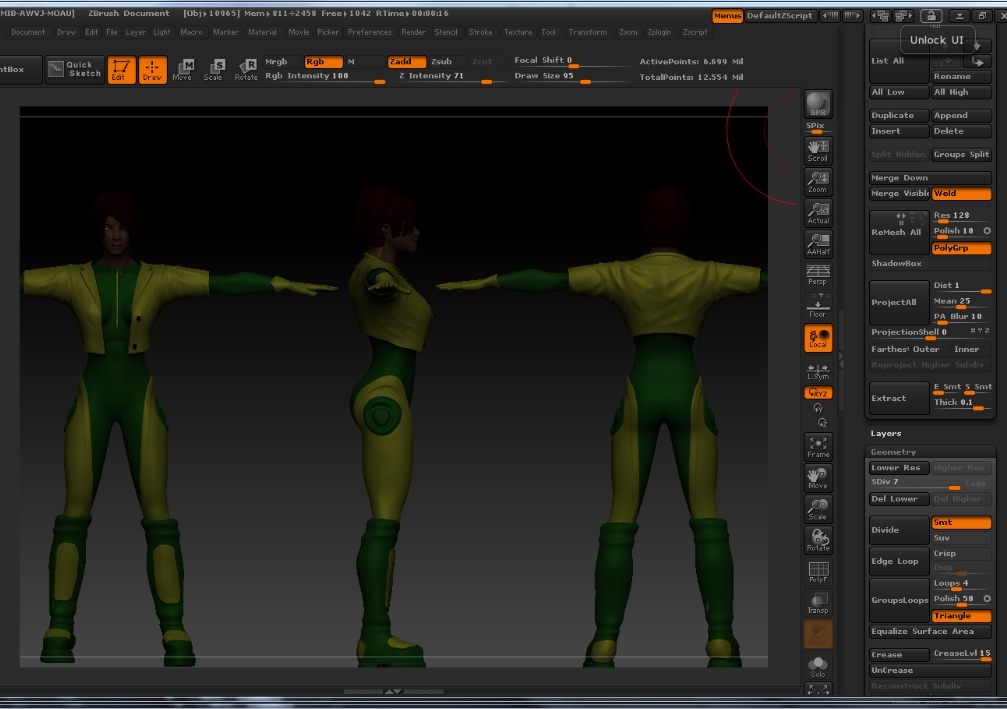Image resolution: width=1007 pixels, height=709 pixels.
Task: Activate Edit mode in the top toolbar
Action: point(121,69)
